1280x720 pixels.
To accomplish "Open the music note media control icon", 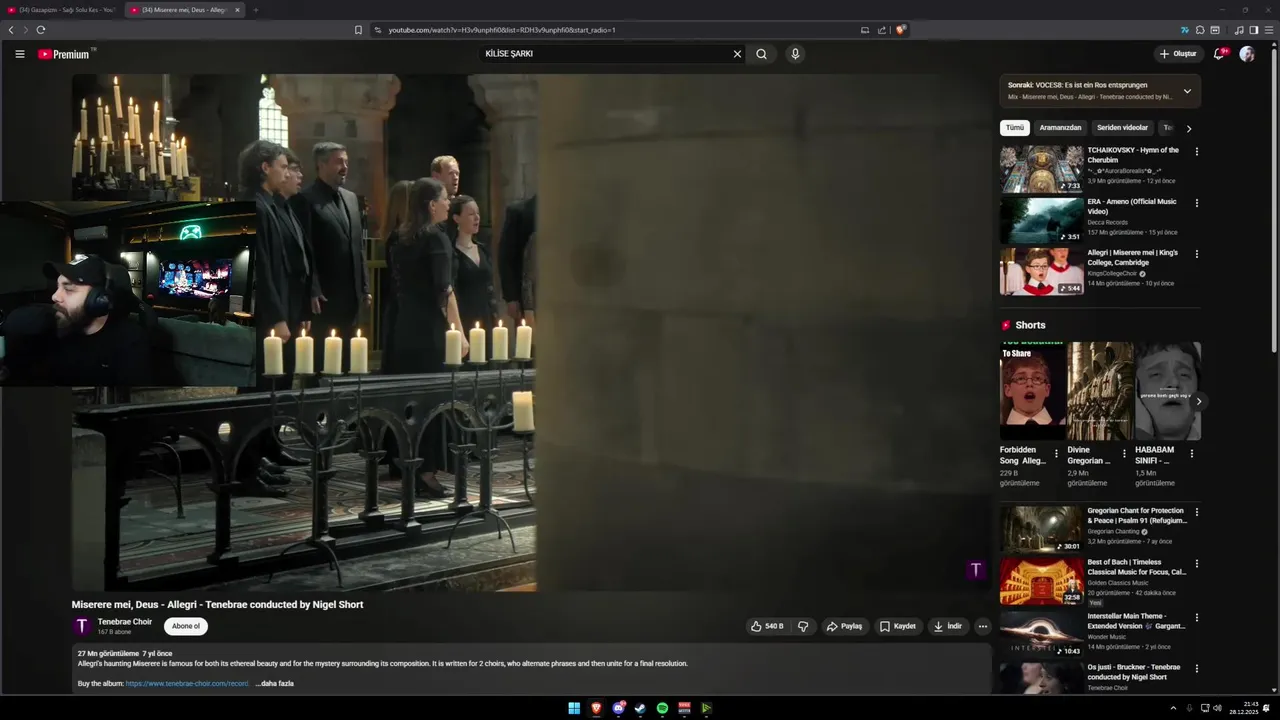I will click(1239, 30).
